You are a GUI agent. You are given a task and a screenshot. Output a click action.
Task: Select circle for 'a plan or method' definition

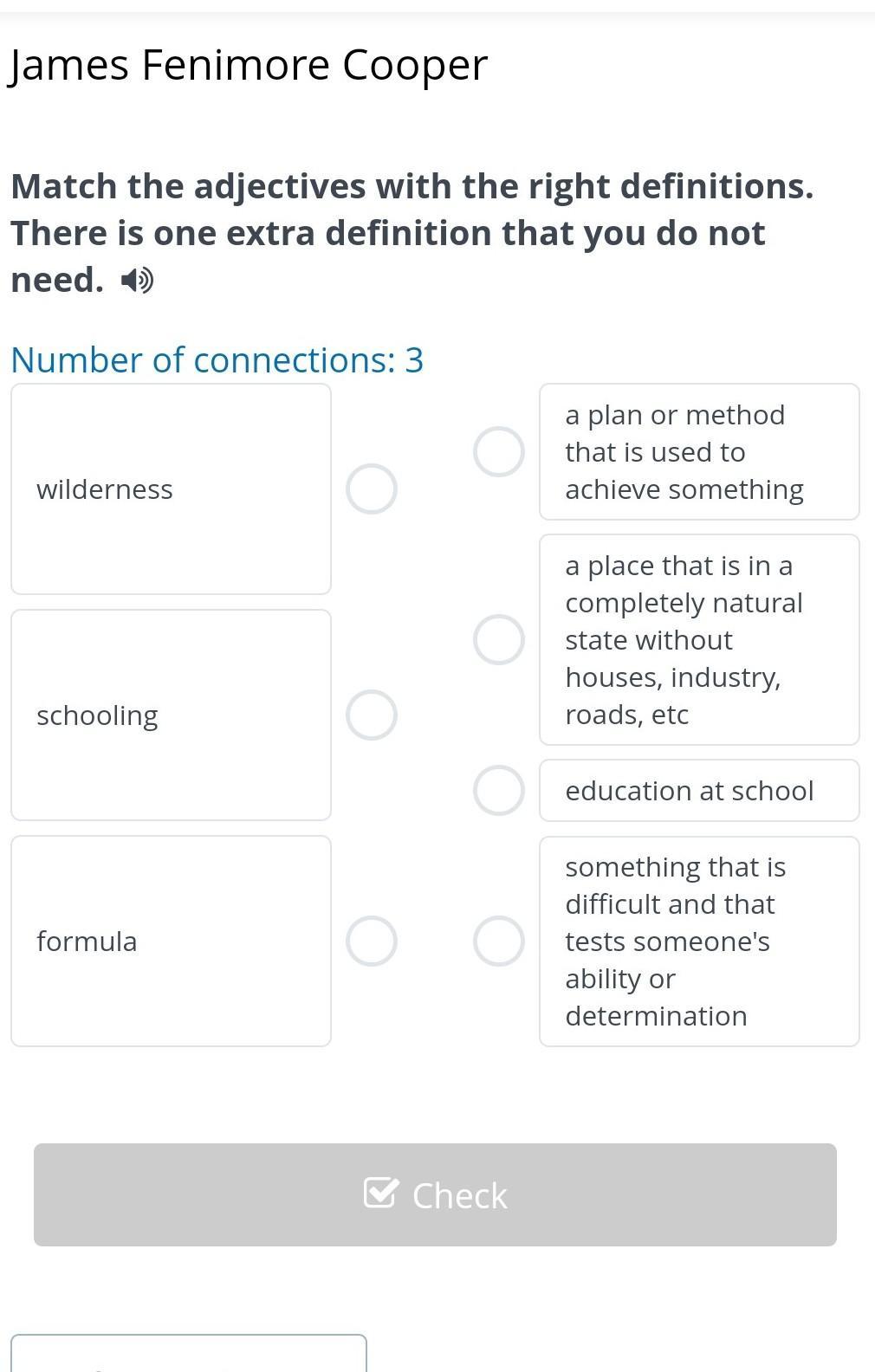(x=499, y=451)
